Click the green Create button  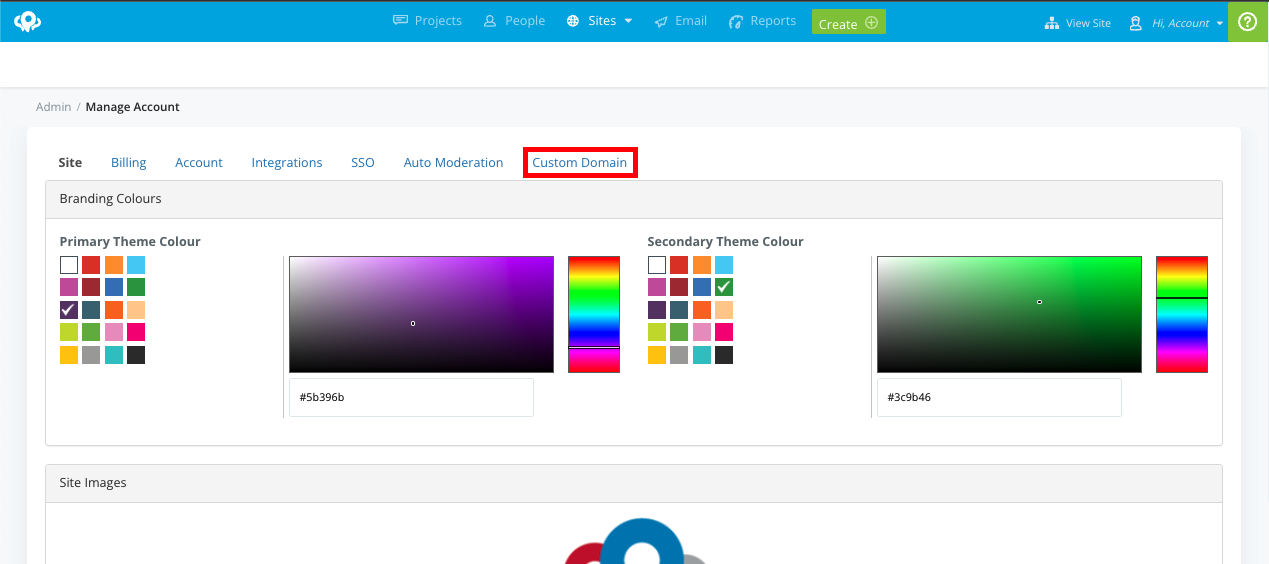848,23
